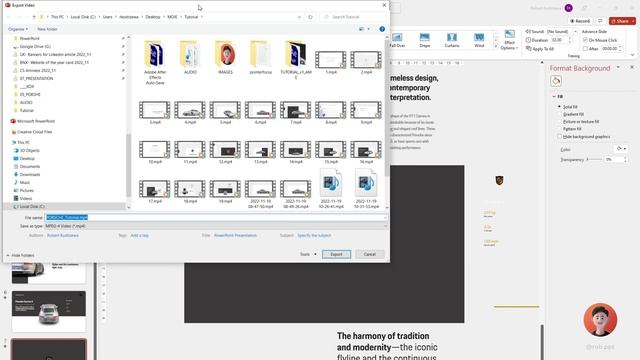The image size is (640, 360).
Task: Select the 2.mp4 video file
Action: (x=366, y=62)
